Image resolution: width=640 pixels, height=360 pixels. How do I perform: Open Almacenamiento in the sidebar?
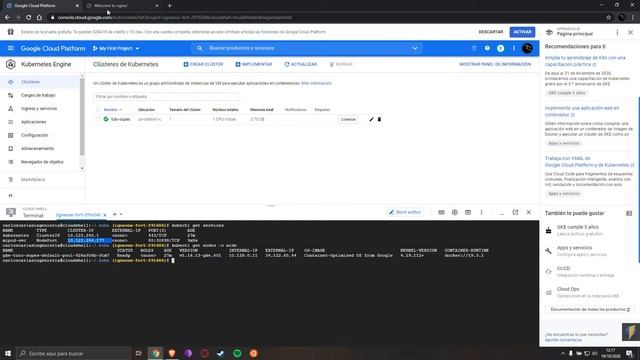pos(38,149)
